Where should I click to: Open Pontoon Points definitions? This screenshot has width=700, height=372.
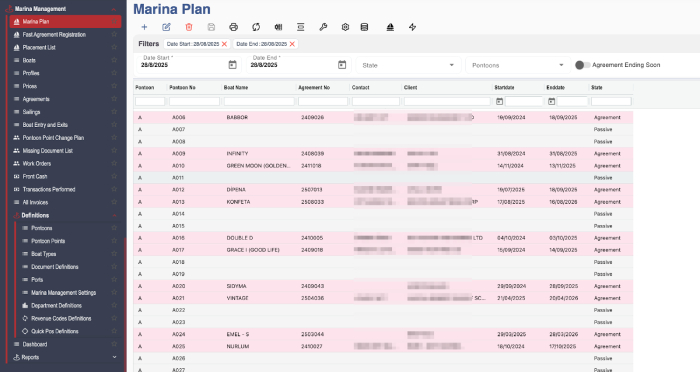48,241
